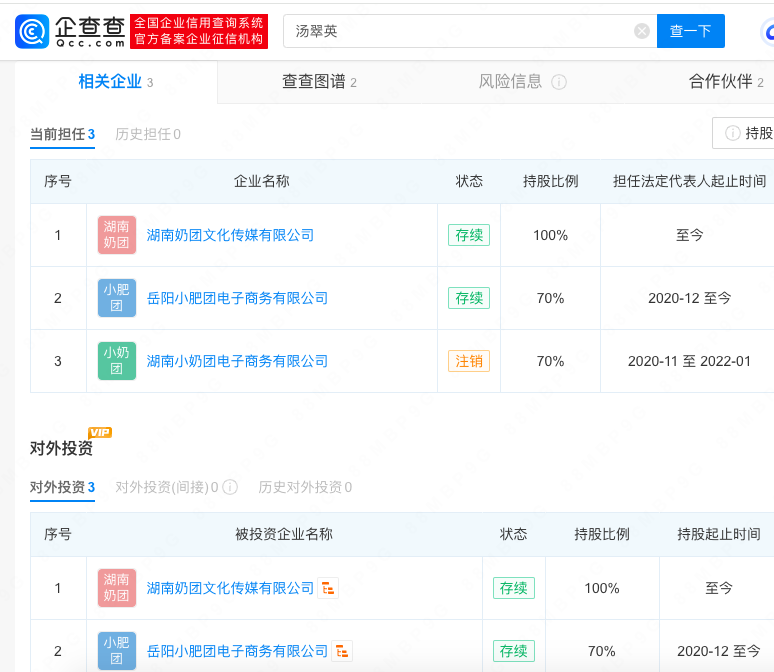Image resolution: width=774 pixels, height=672 pixels.
Task: Select the 对外投资(间接) sub-tab
Action: point(167,487)
